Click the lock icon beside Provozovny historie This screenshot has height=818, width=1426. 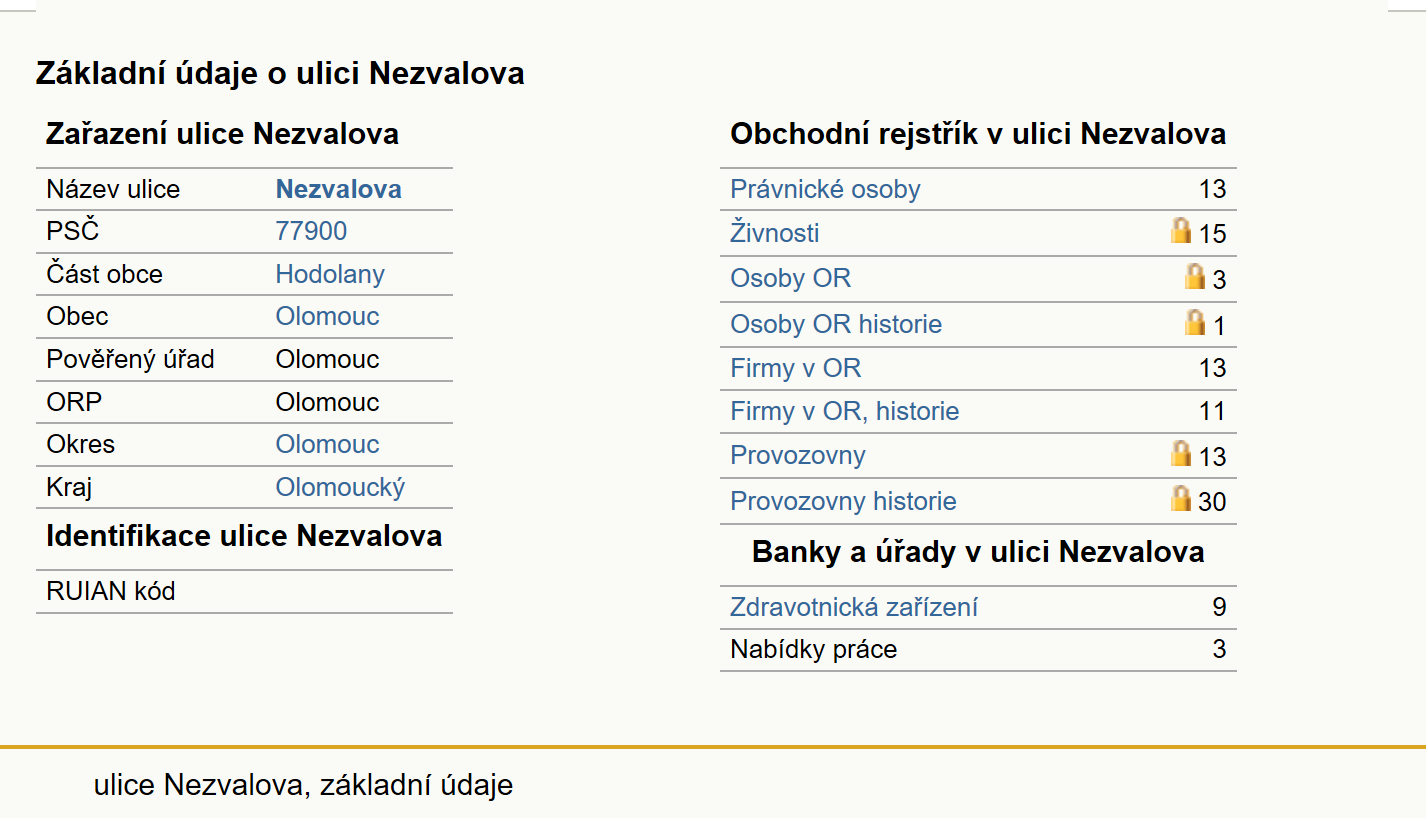click(x=1181, y=498)
